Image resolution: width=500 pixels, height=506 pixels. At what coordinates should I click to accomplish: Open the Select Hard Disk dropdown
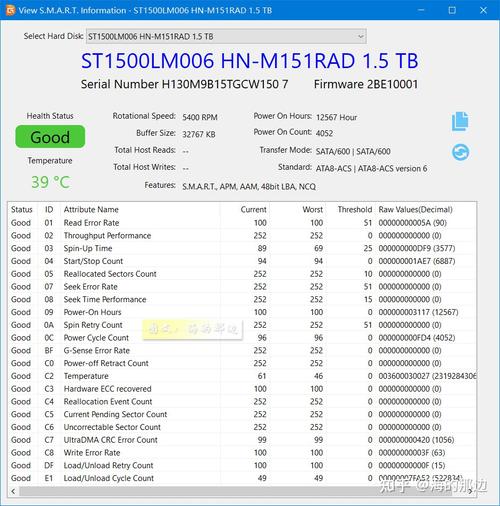(x=226, y=36)
